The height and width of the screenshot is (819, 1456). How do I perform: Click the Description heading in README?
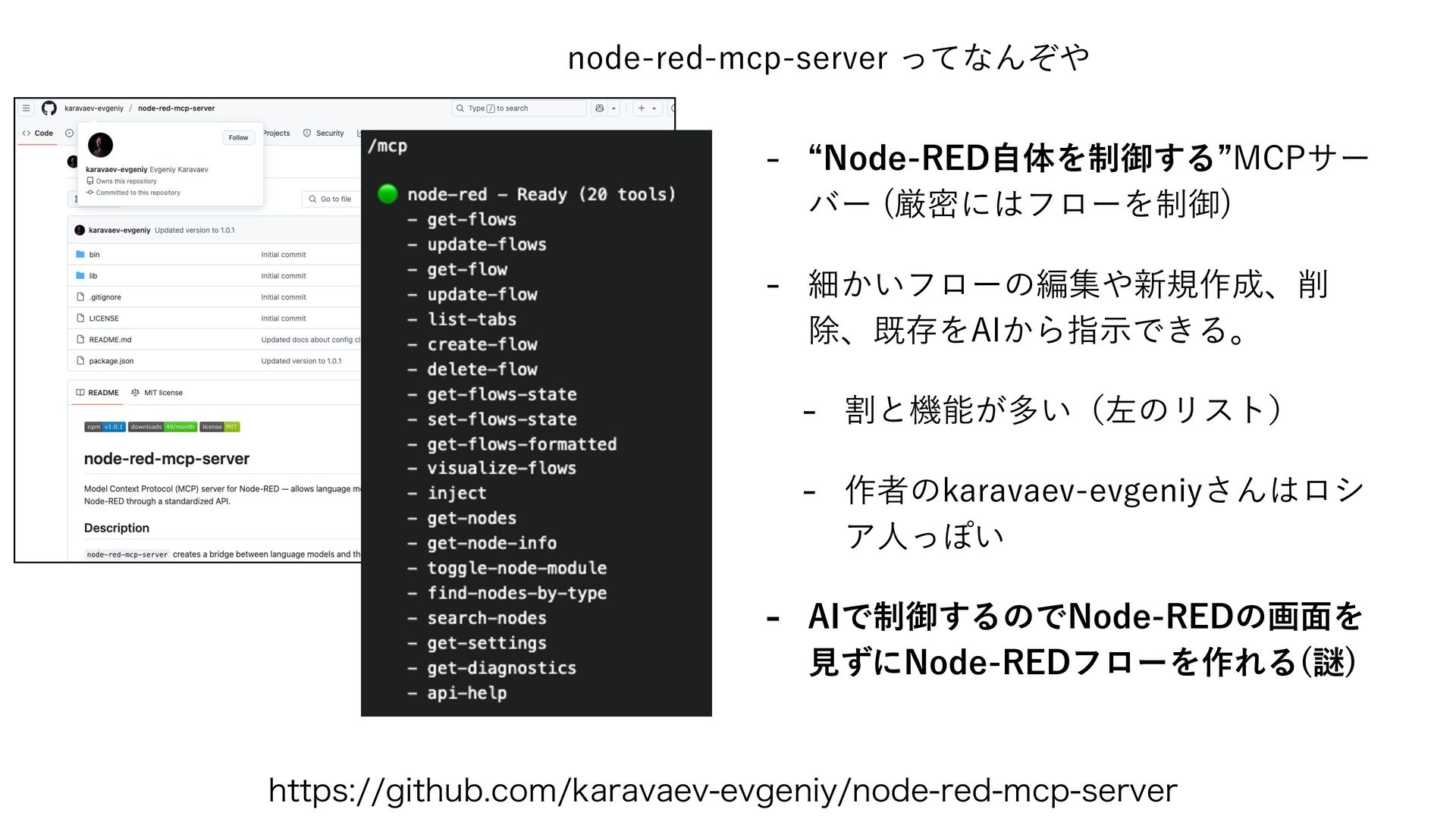click(x=117, y=528)
